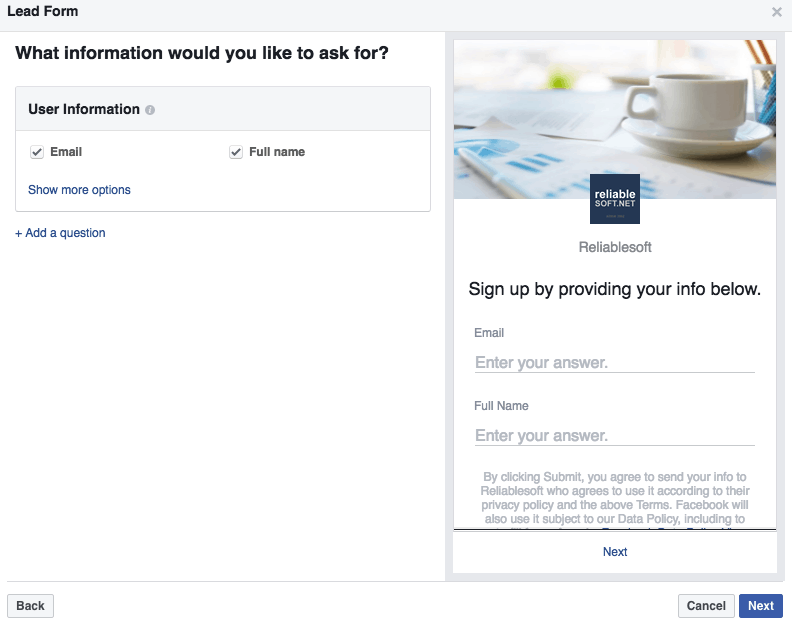Click the Lead Form title bar text
The width and height of the screenshot is (792, 628).
pyautogui.click(x=43, y=12)
